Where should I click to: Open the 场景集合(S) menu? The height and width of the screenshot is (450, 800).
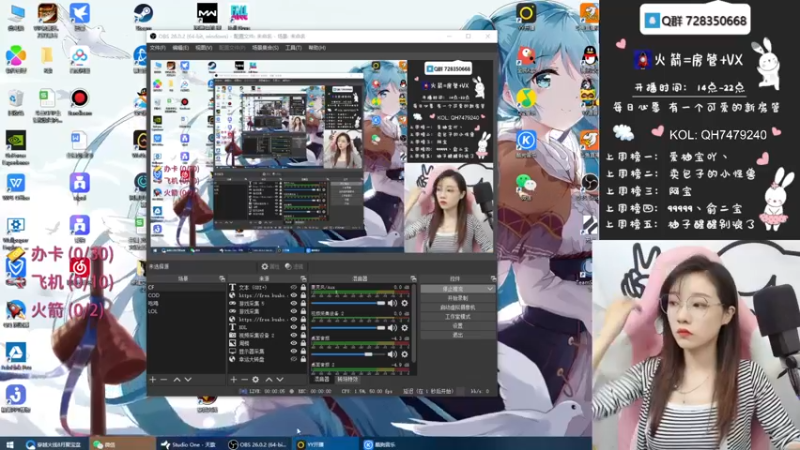point(265,48)
